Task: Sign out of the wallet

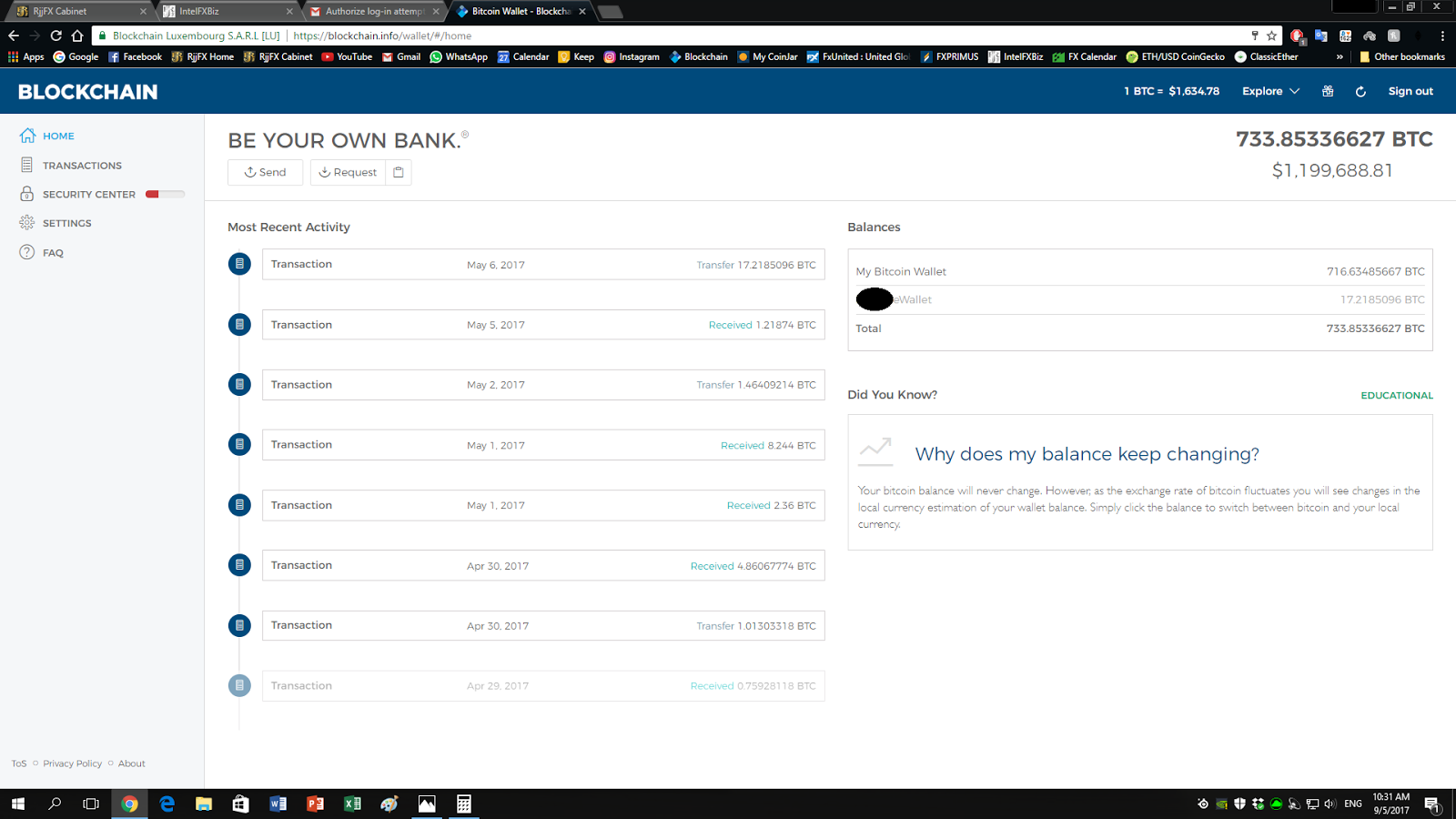Action: [x=1410, y=91]
